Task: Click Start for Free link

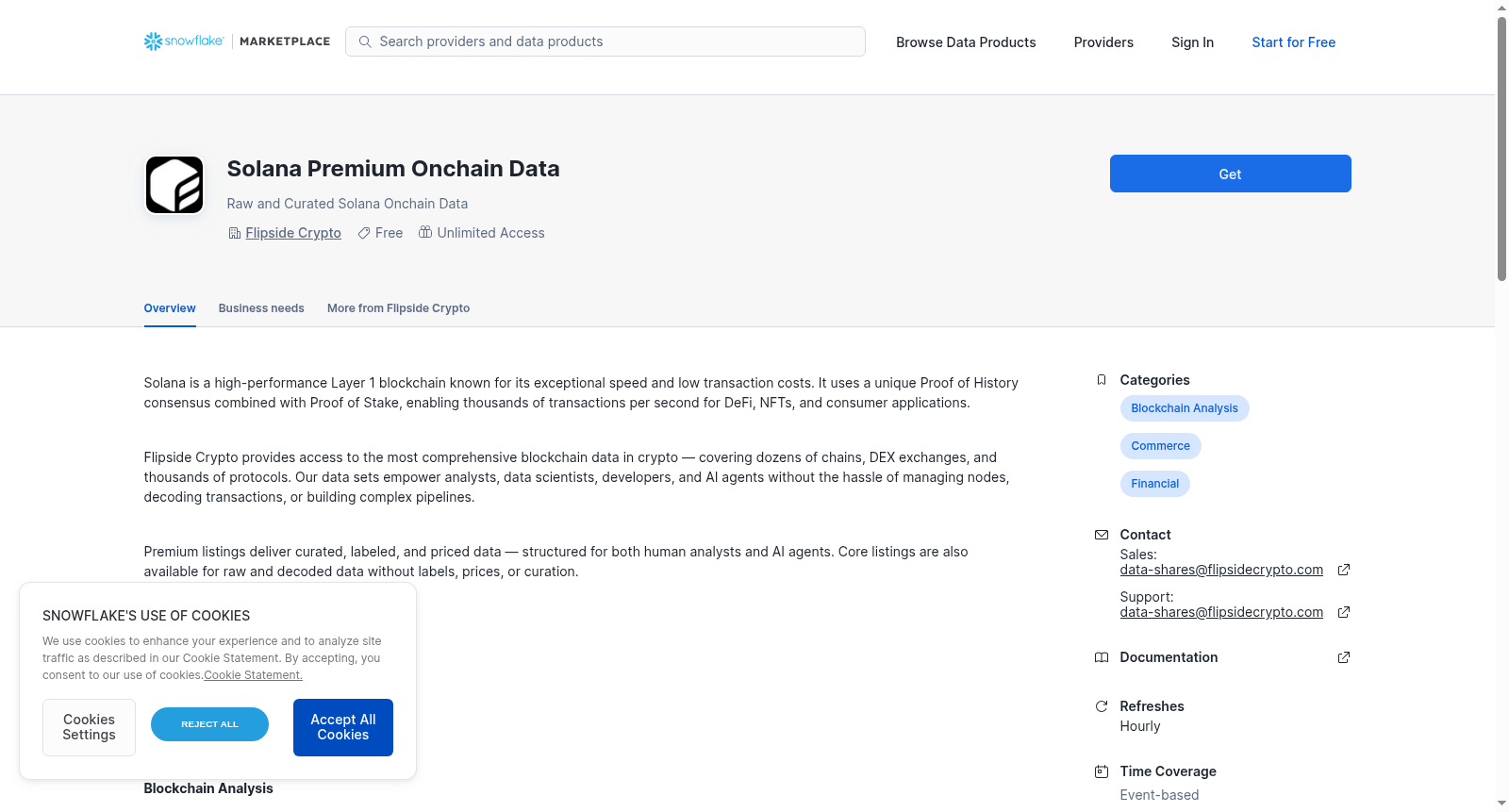Action: pyautogui.click(x=1293, y=42)
